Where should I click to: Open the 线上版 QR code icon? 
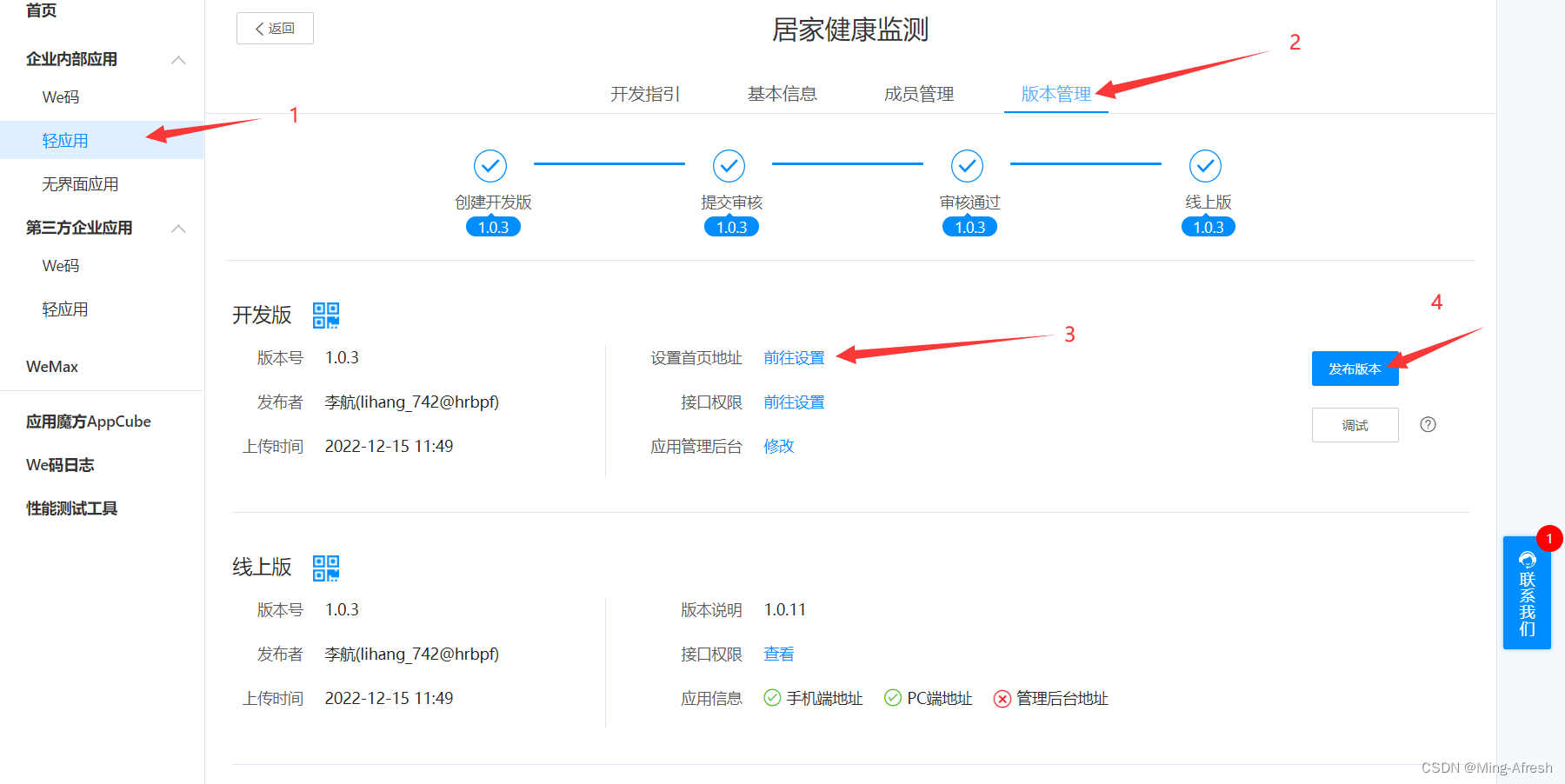(326, 568)
